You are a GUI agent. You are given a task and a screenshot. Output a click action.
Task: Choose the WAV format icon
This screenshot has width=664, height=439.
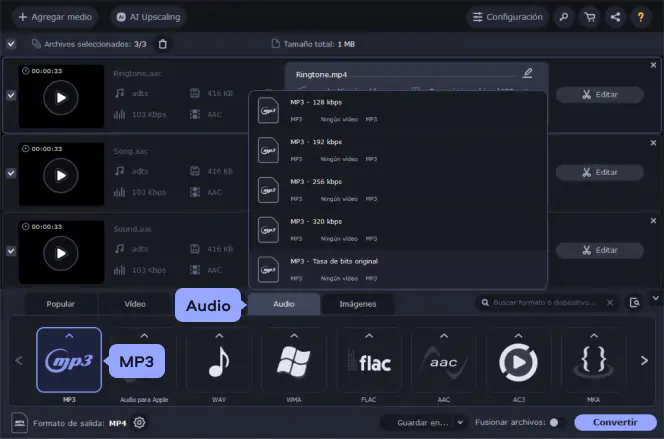[218, 361]
